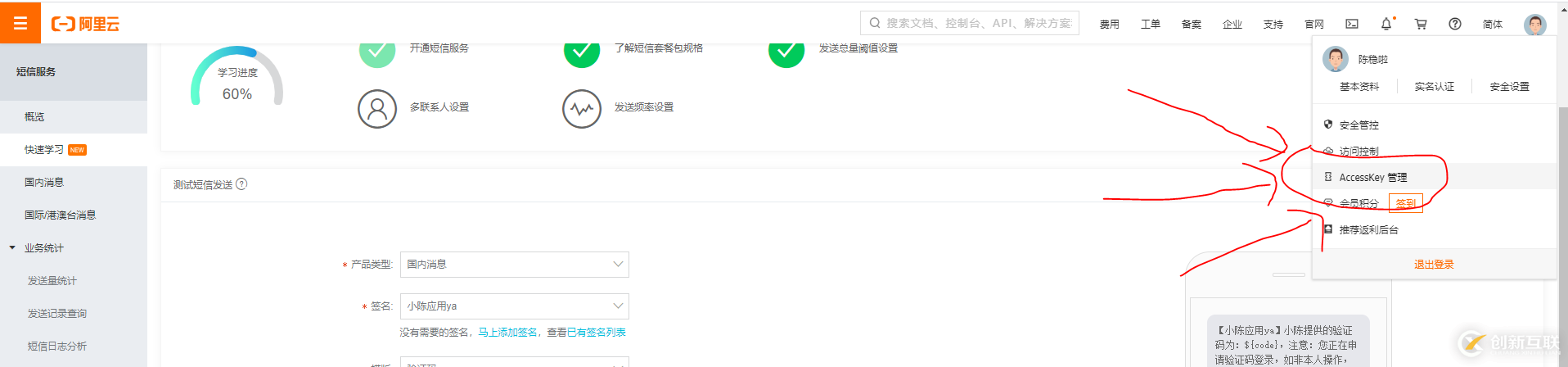Open the 官网 link
The height and width of the screenshot is (367, 1568).
[1313, 24]
